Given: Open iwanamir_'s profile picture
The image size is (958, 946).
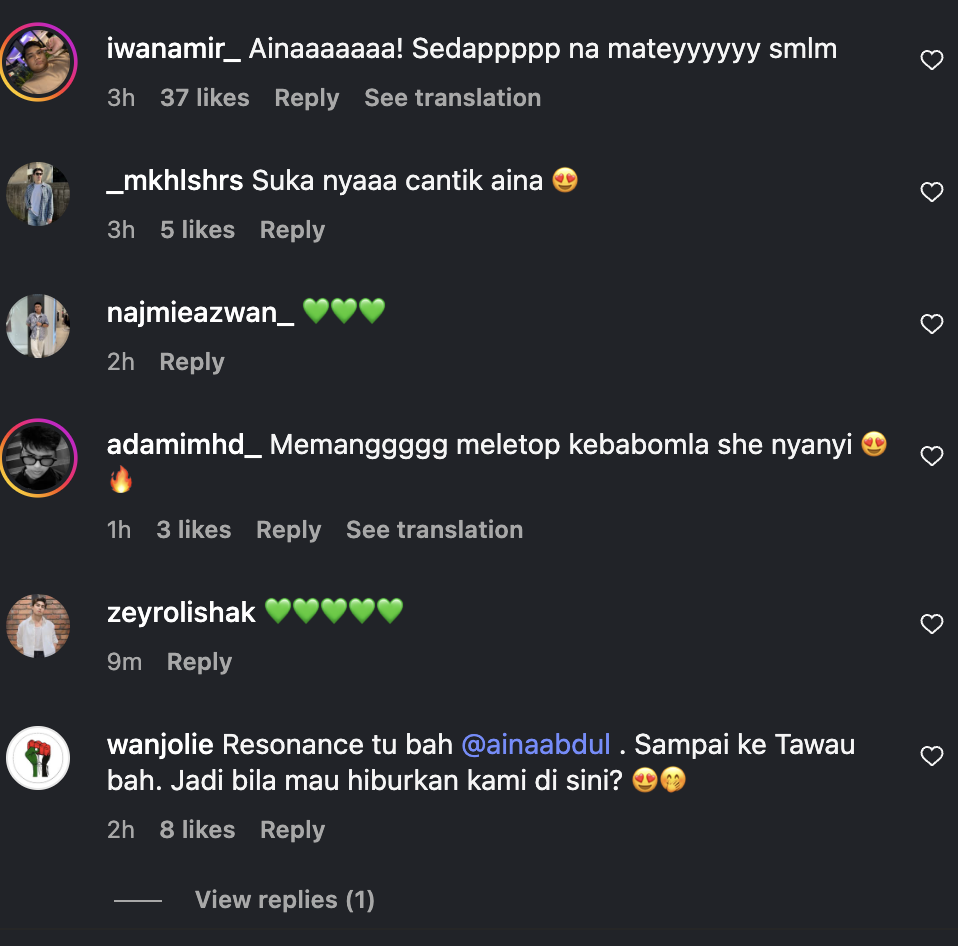Looking at the screenshot, I should [x=38, y=62].
